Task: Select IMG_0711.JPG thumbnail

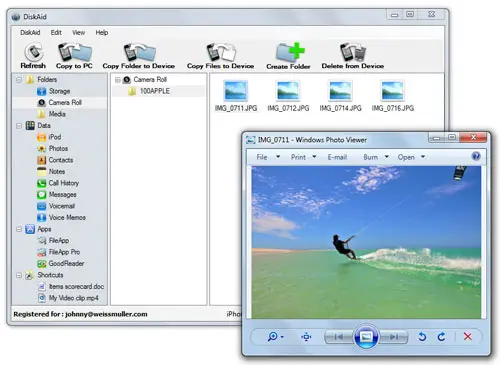Action: point(236,96)
